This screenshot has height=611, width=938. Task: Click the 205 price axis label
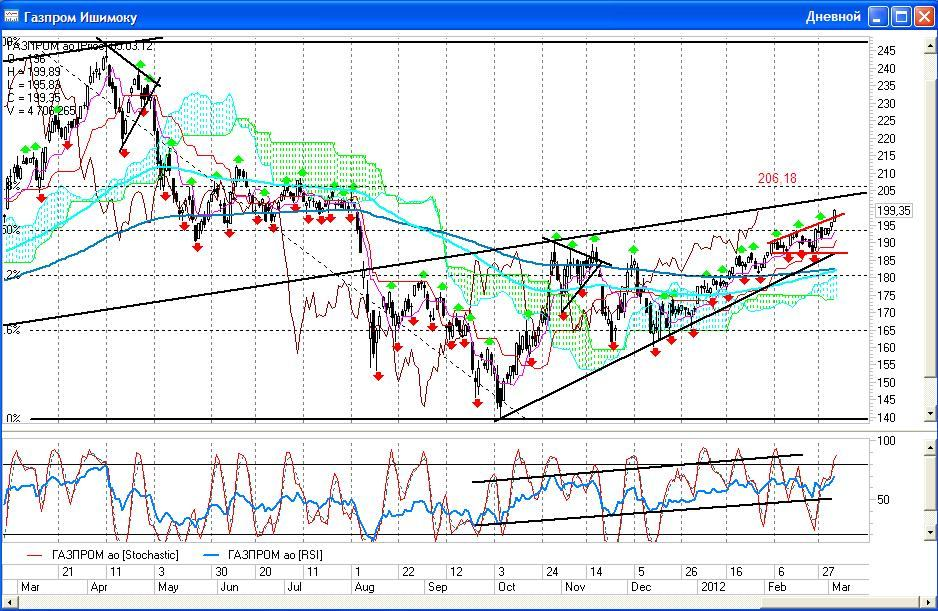click(x=887, y=191)
